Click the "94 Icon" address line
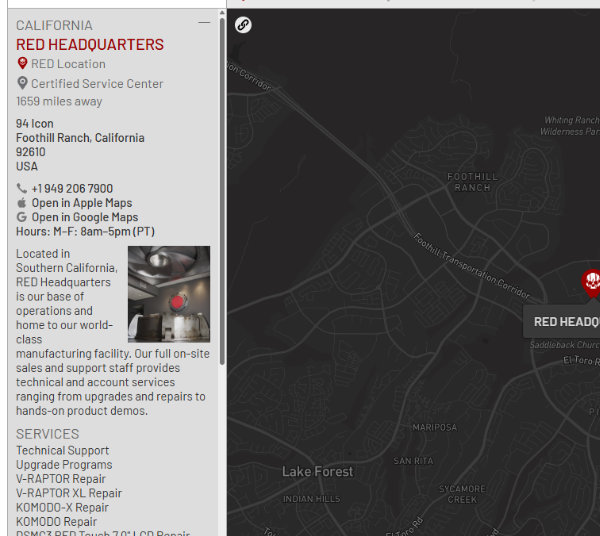Viewport: 600px width, 536px height. click(x=35, y=124)
